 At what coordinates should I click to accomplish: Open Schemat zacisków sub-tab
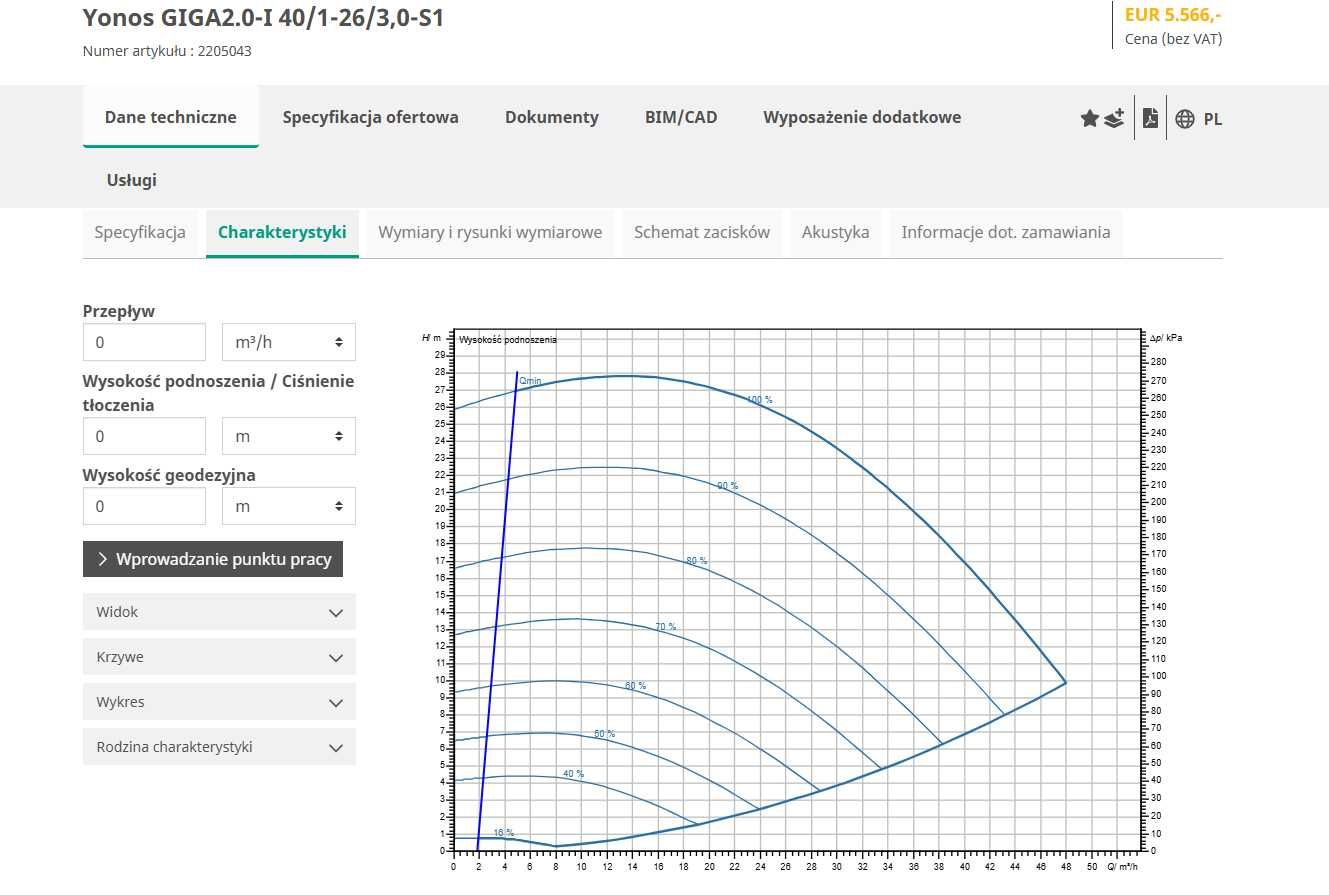click(x=702, y=233)
